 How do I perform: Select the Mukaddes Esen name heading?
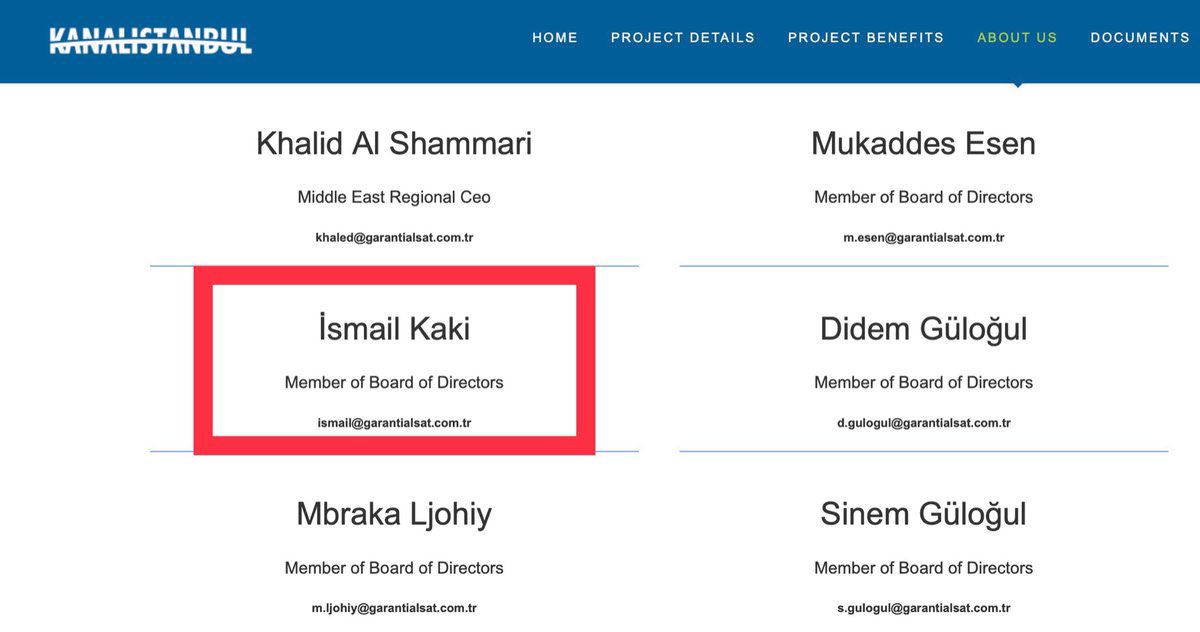(x=924, y=144)
